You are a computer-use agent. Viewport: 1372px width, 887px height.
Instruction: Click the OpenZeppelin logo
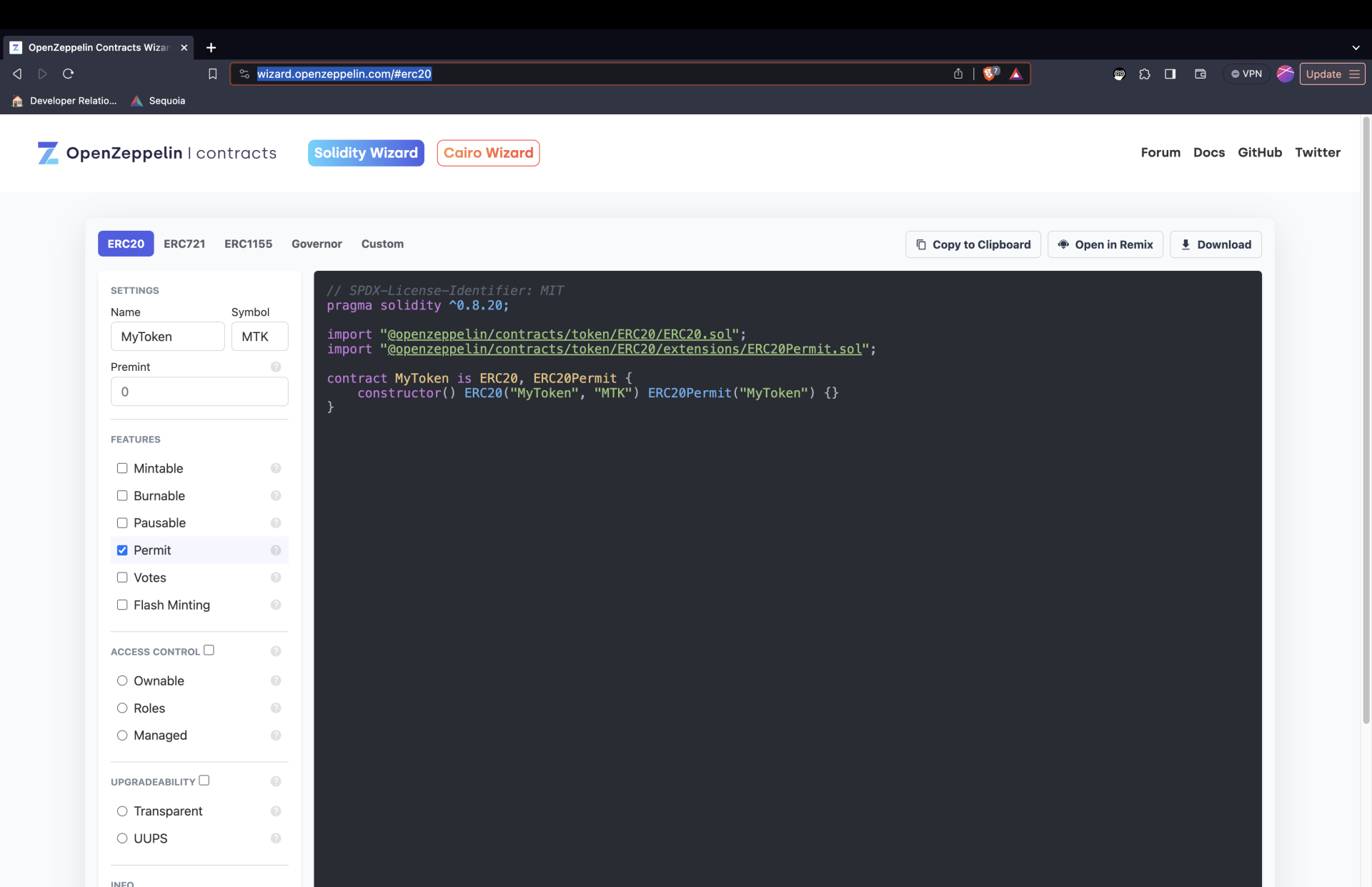pos(47,153)
